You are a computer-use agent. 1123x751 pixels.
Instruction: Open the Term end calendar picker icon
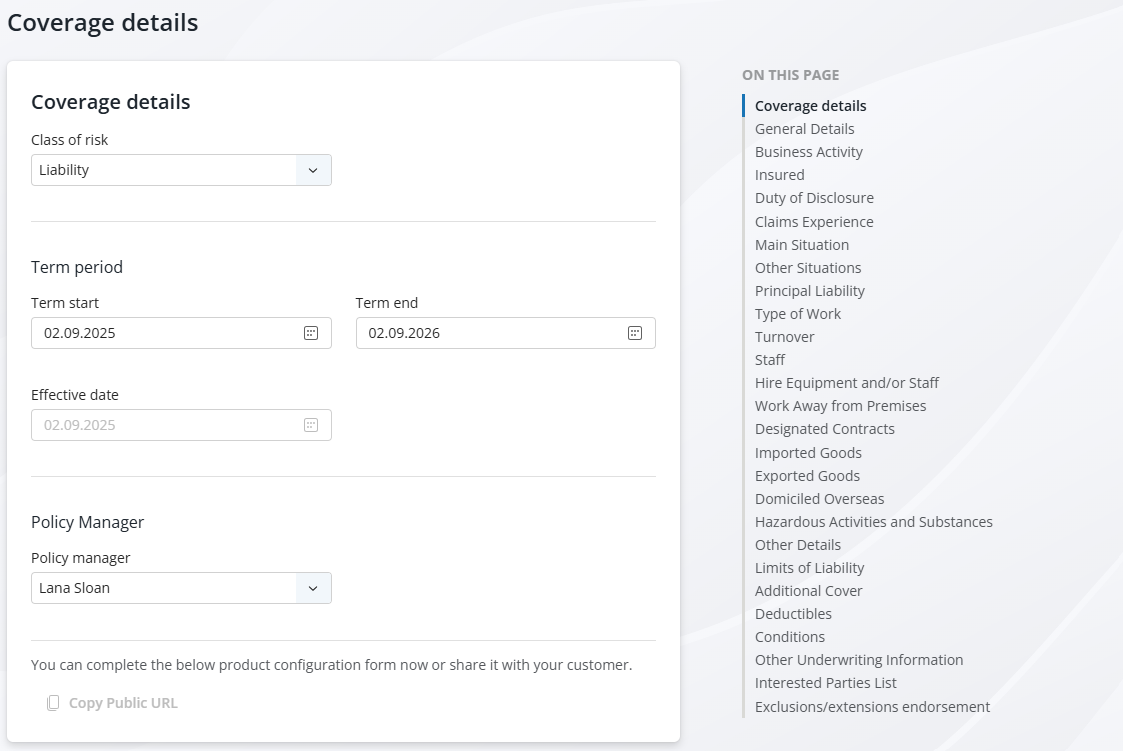635,333
